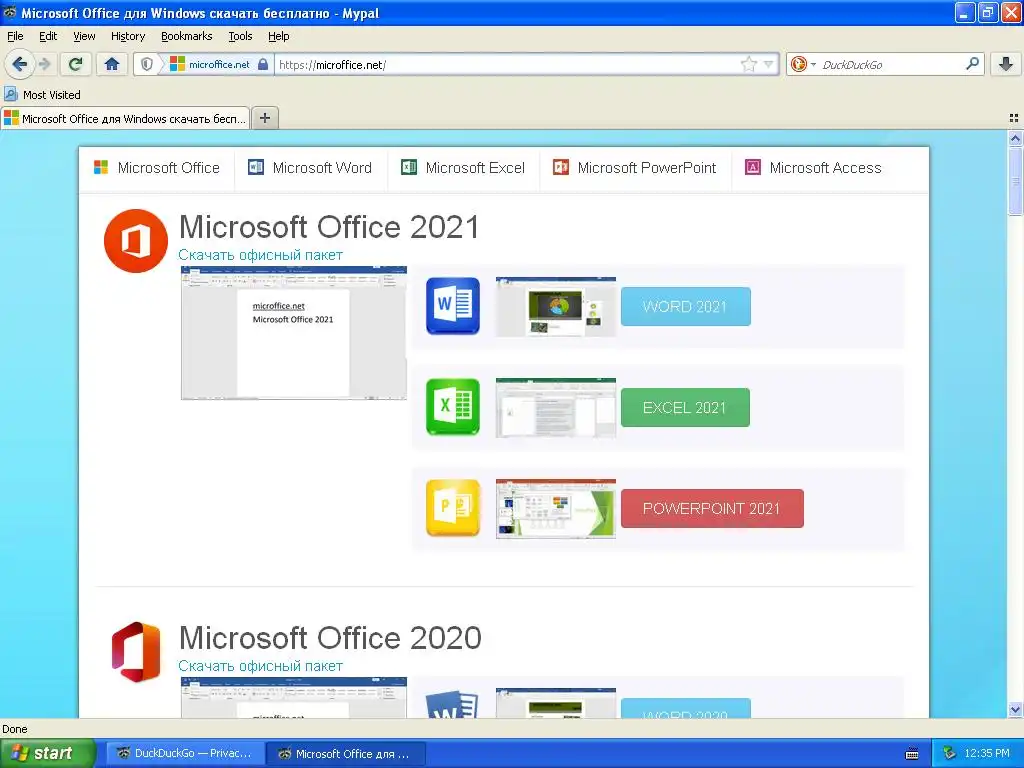Click Скачать офисный пакет under Office 2020

261,666
